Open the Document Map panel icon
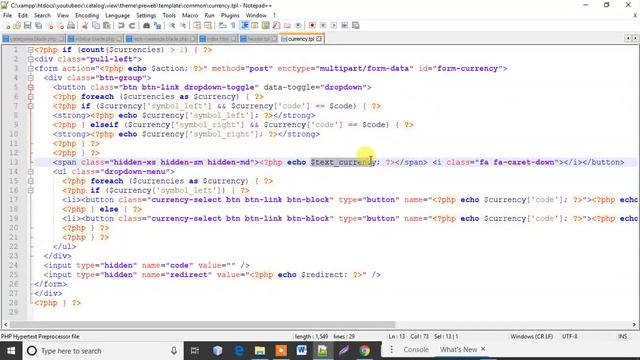 265,25
